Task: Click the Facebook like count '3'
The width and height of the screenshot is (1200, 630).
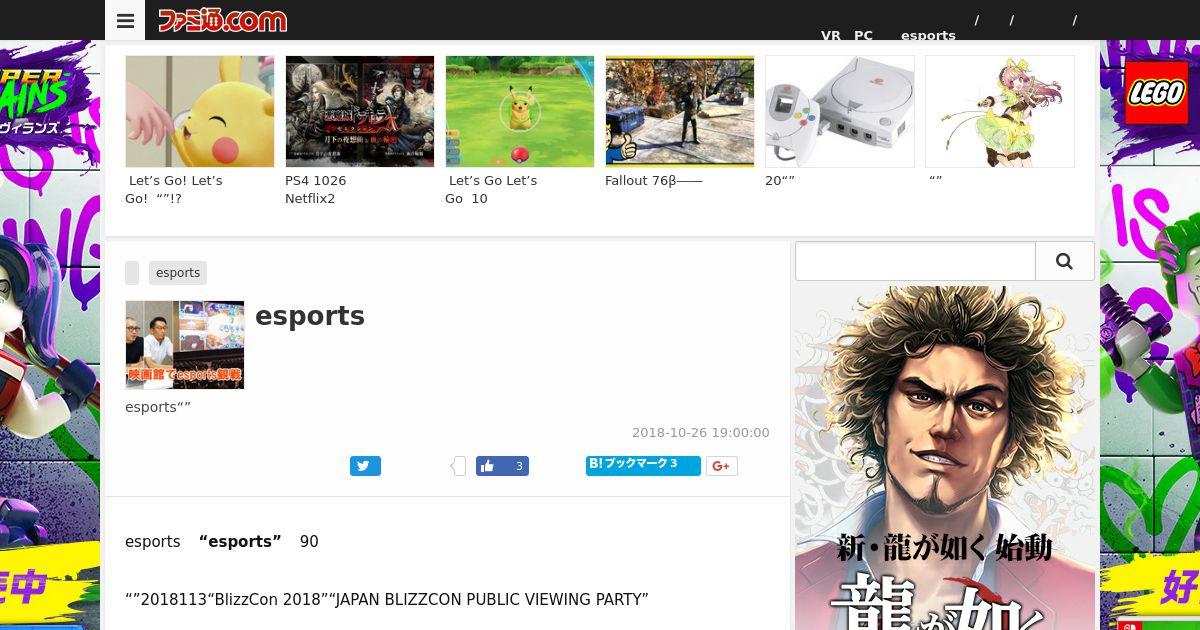Action: [x=519, y=466]
